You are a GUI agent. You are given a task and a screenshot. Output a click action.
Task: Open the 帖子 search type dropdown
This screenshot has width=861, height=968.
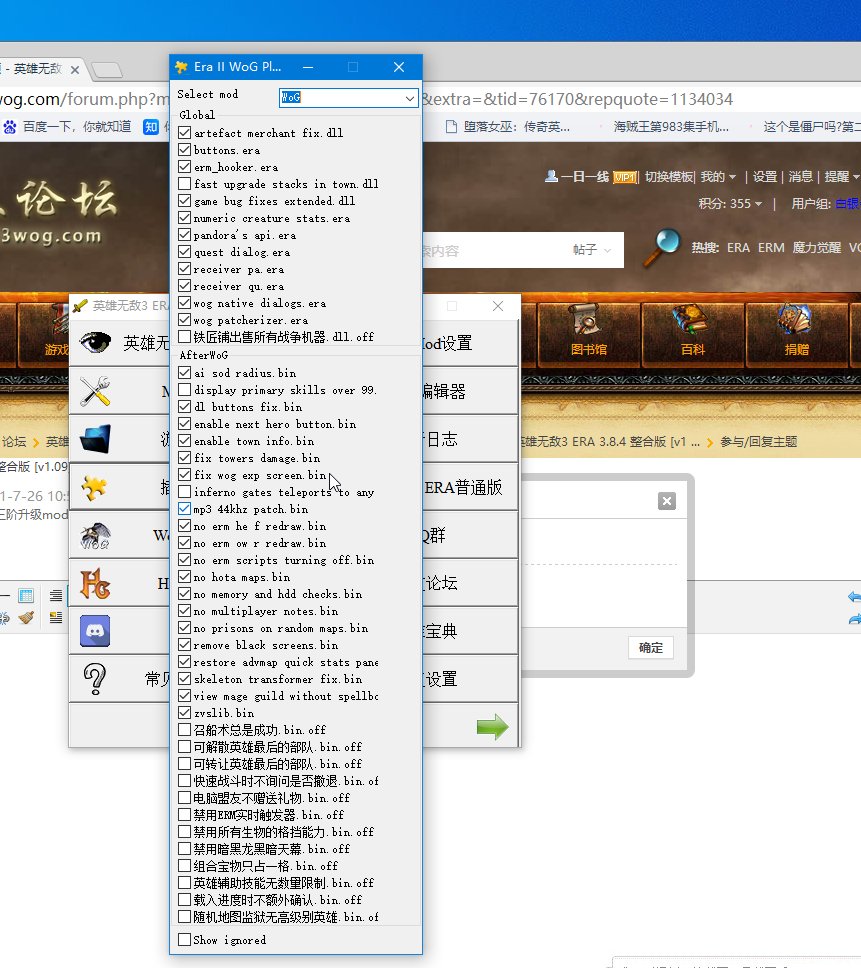point(591,249)
